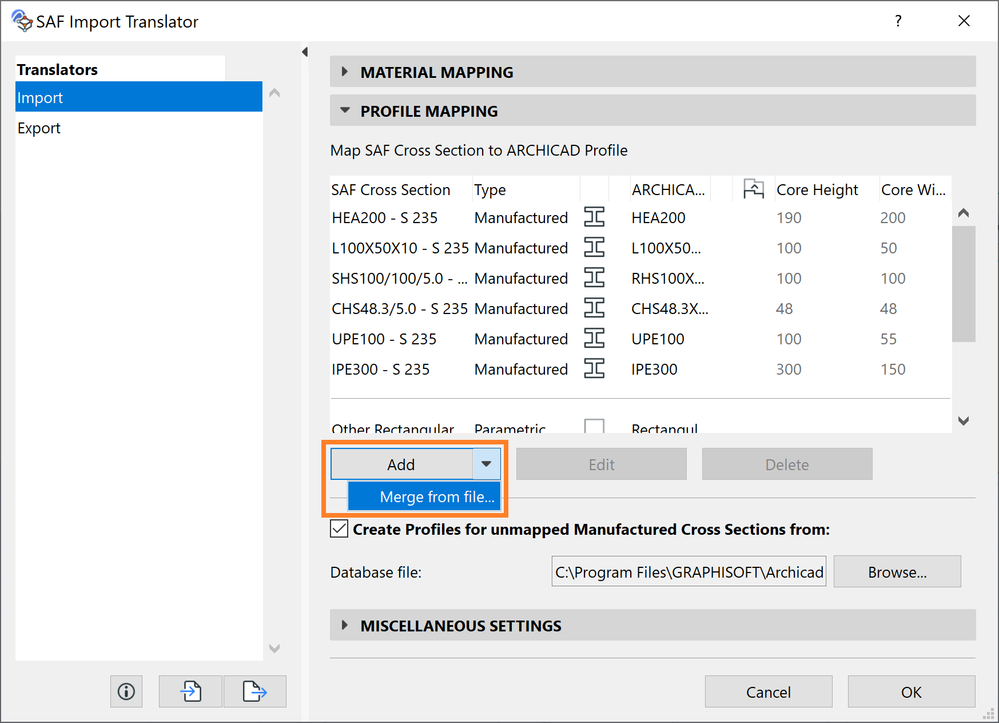Click the core height value 190
The image size is (999, 723).
tap(789, 217)
